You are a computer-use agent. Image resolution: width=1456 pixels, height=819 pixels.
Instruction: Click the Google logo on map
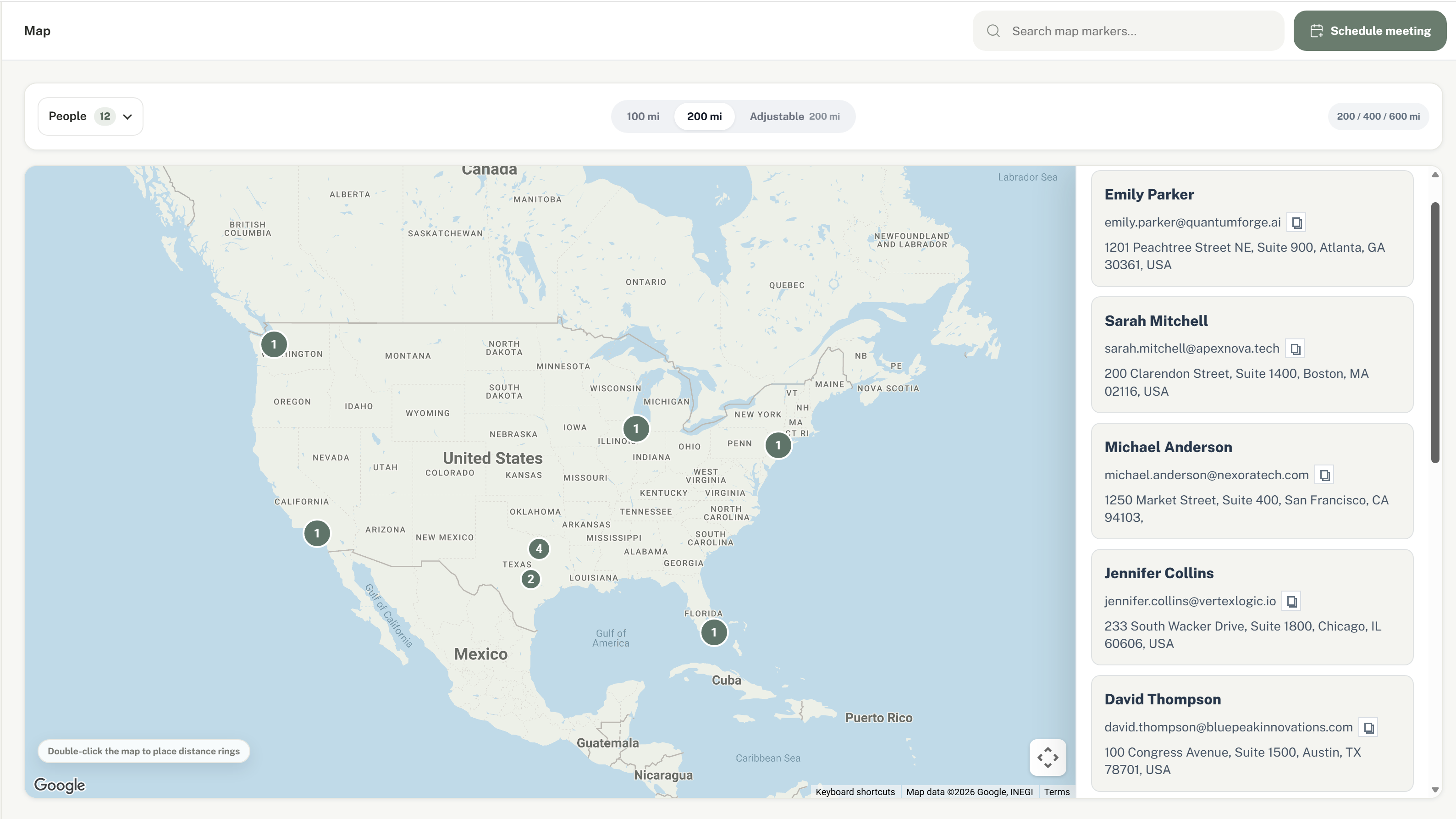(59, 785)
